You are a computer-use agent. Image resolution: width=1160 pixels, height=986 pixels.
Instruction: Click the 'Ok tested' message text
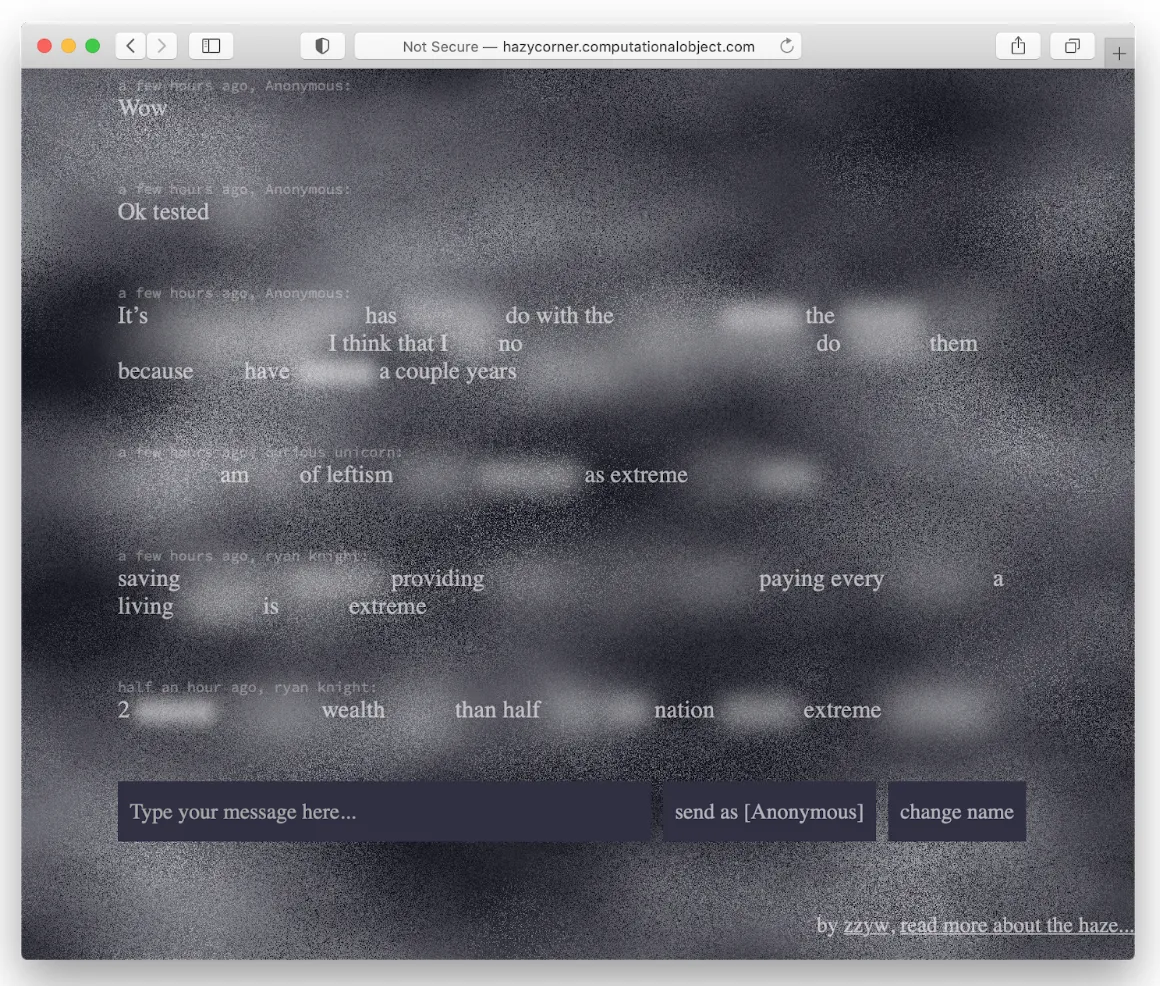pos(163,212)
